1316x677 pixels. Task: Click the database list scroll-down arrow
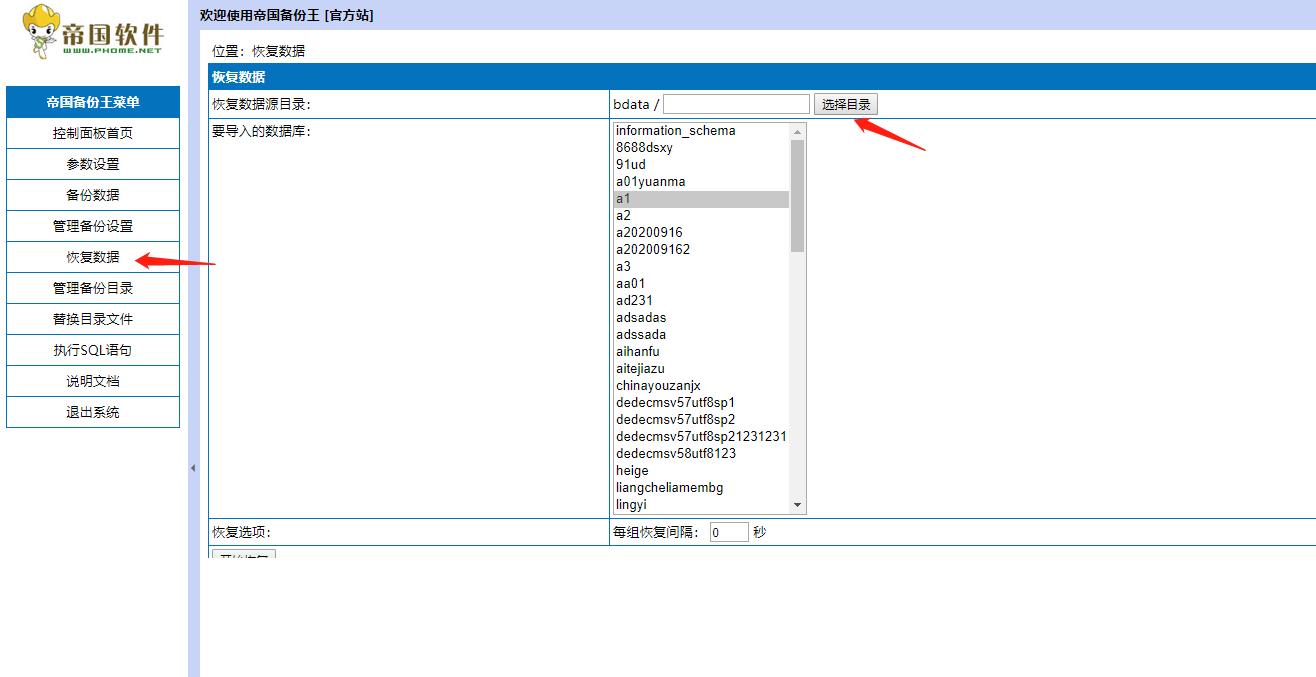[x=797, y=505]
